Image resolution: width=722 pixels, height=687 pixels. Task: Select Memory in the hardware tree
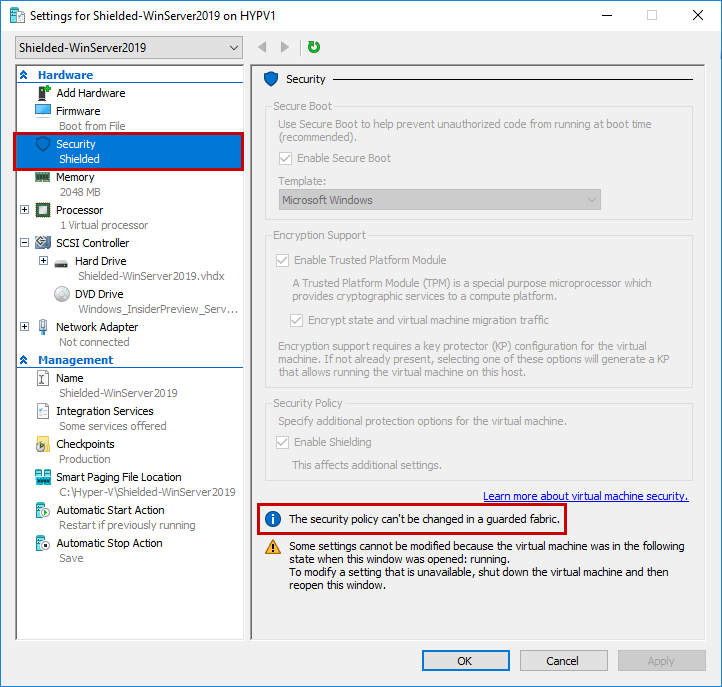coord(75,177)
